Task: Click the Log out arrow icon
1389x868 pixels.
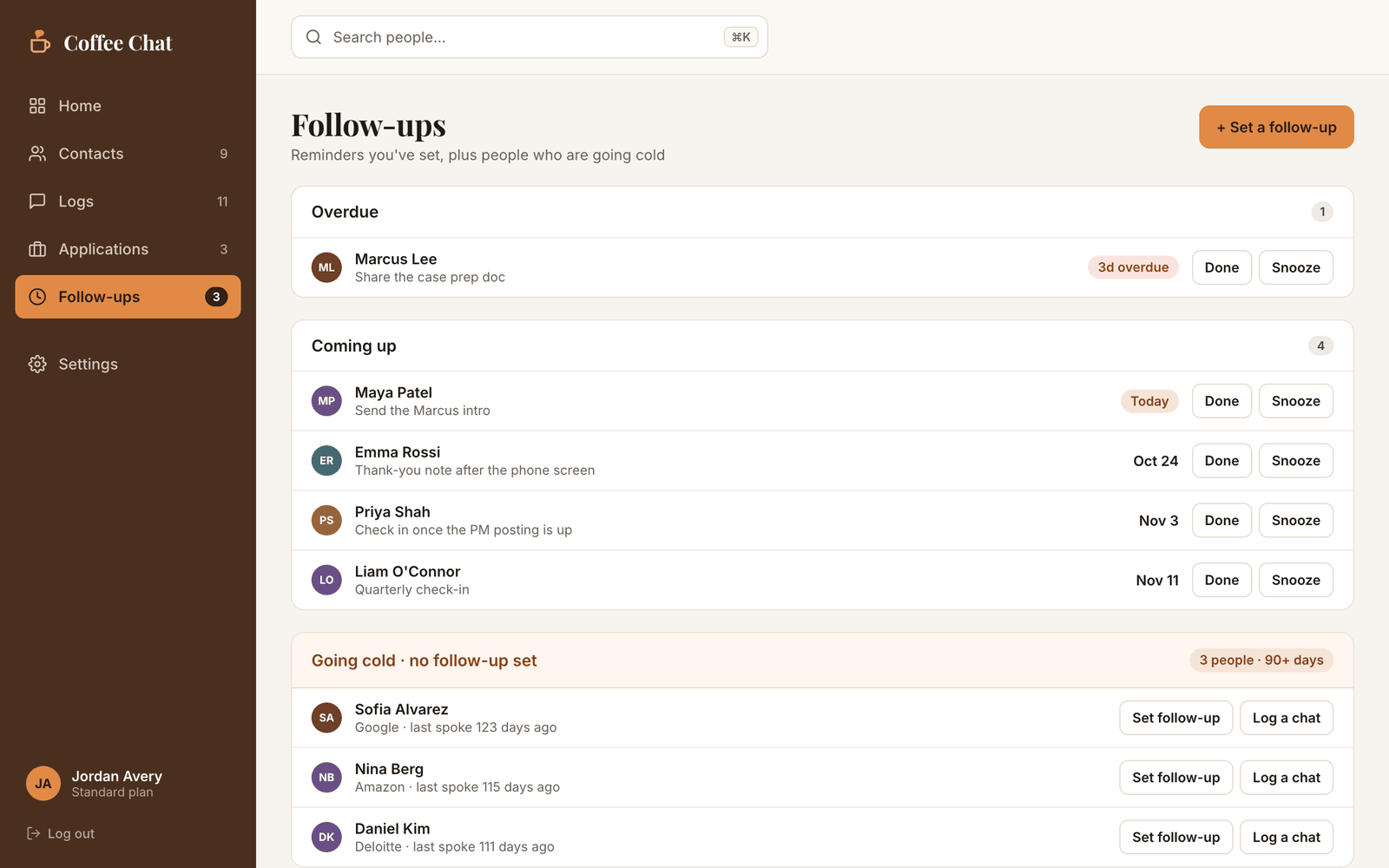Action: pos(34,833)
